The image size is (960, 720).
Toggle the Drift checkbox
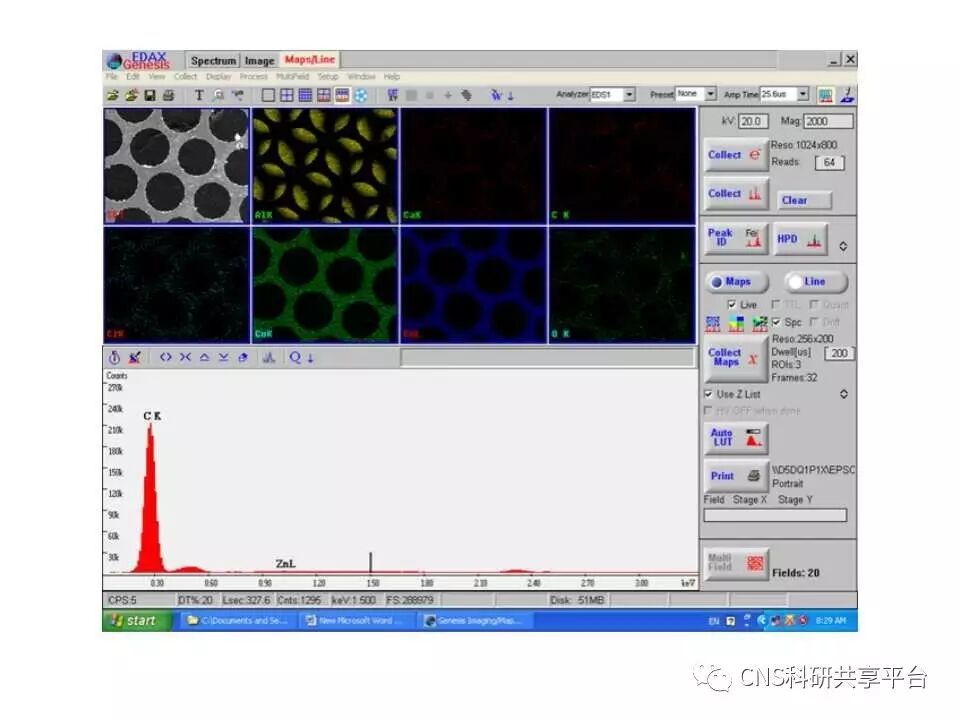point(814,322)
